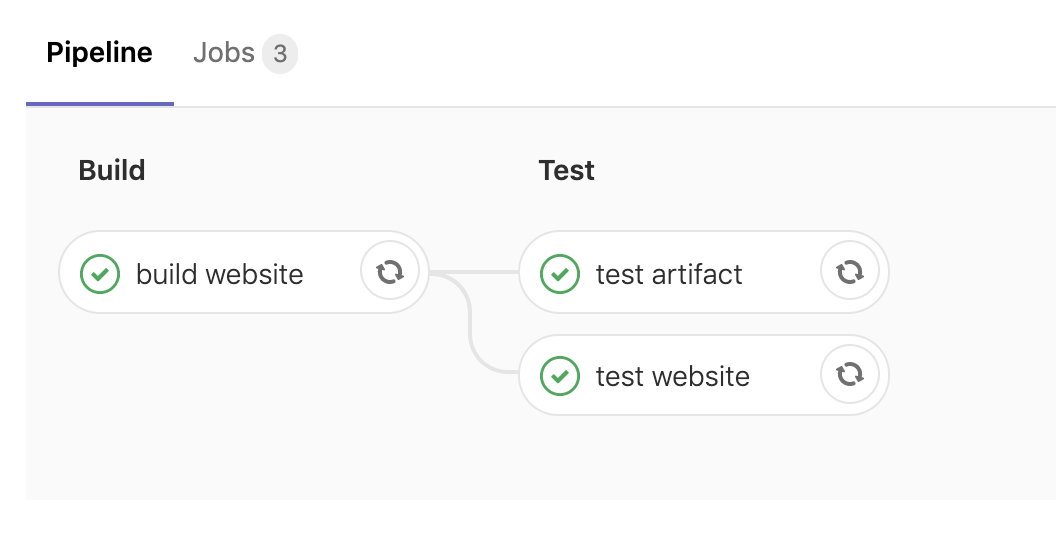Viewport: 1056px width, 538px height.
Task: Click test artifact green passed status icon
Action: point(560,274)
